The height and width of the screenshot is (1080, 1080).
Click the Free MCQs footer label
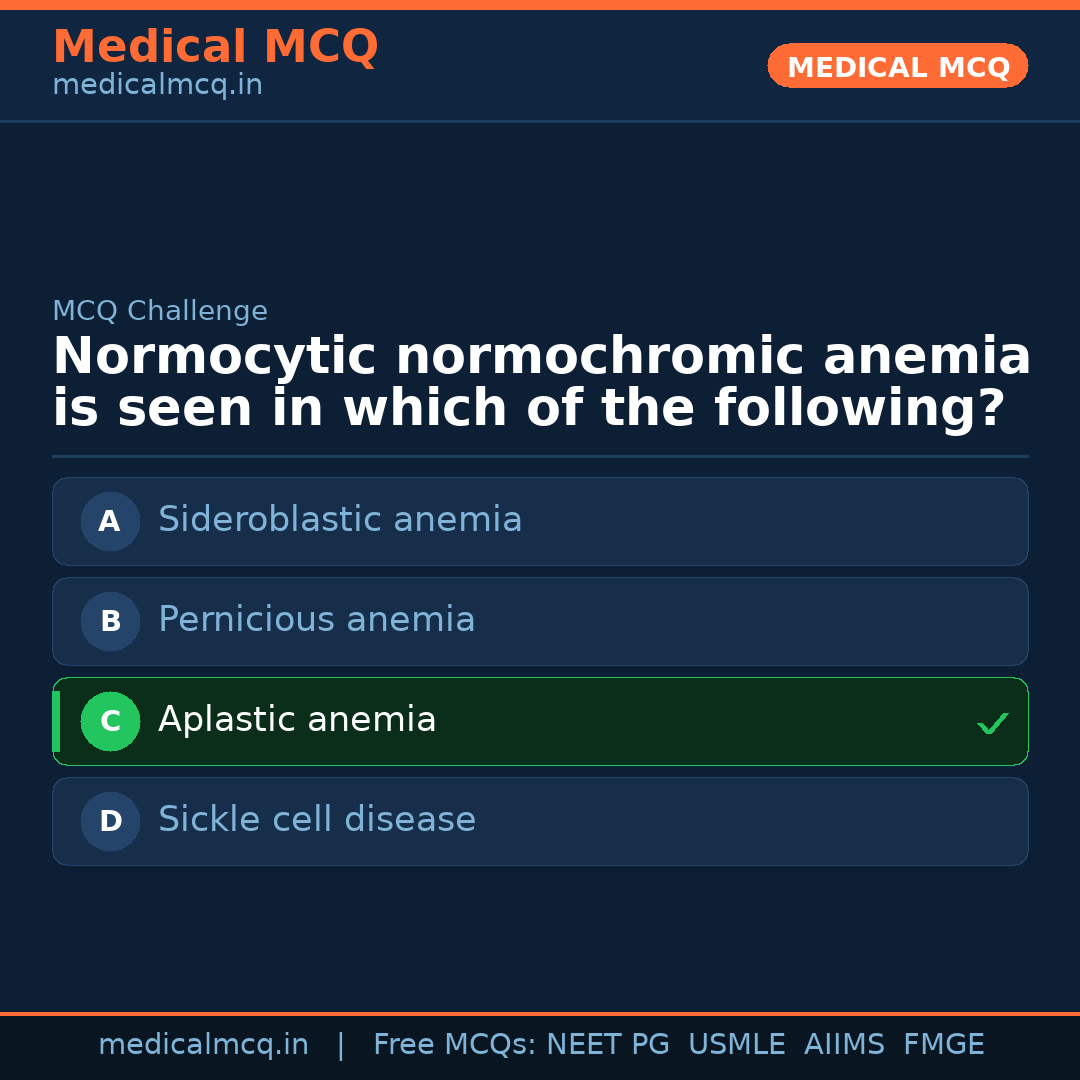[x=454, y=1045]
